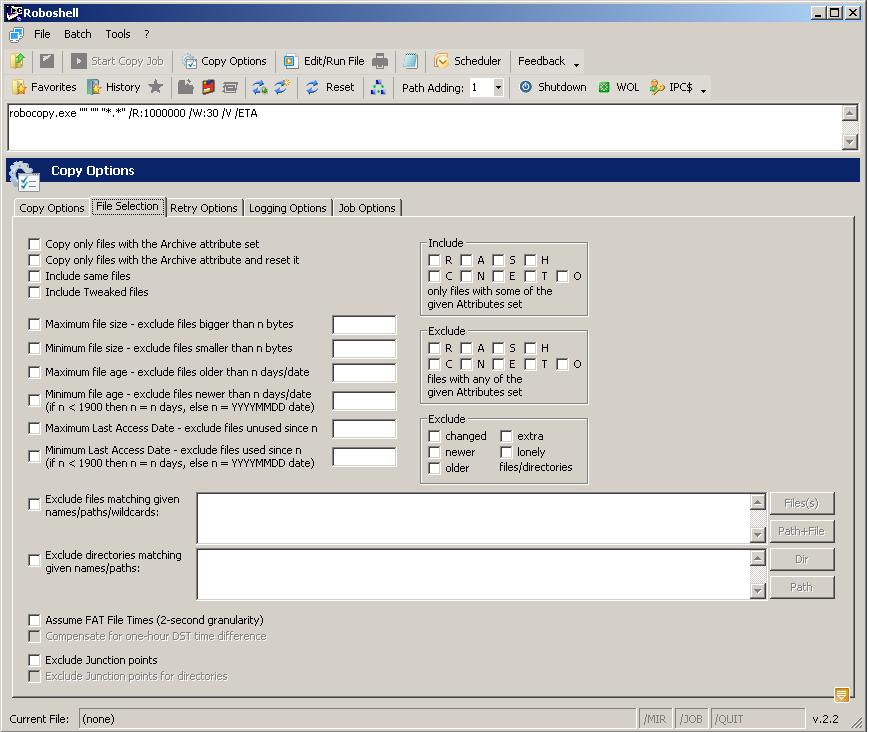Screen dimensions: 869x732
Task: Click the blue arrows icon with green plus
Action: tap(260, 87)
